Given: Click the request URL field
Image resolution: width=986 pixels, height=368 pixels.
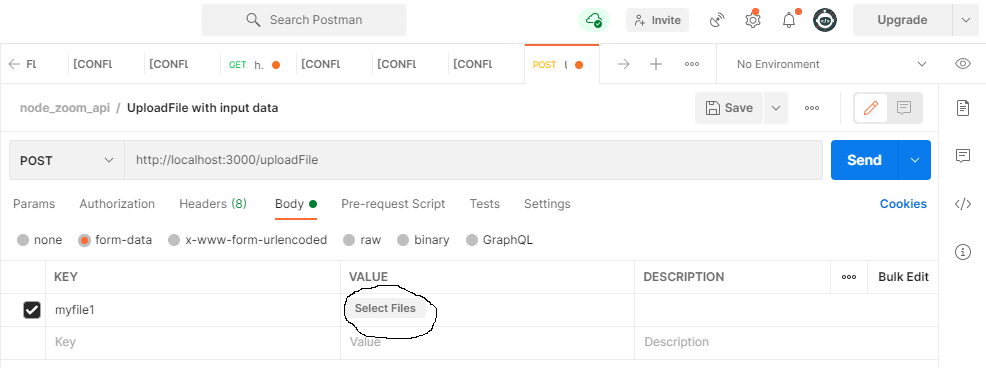Looking at the screenshot, I should click(x=474, y=160).
